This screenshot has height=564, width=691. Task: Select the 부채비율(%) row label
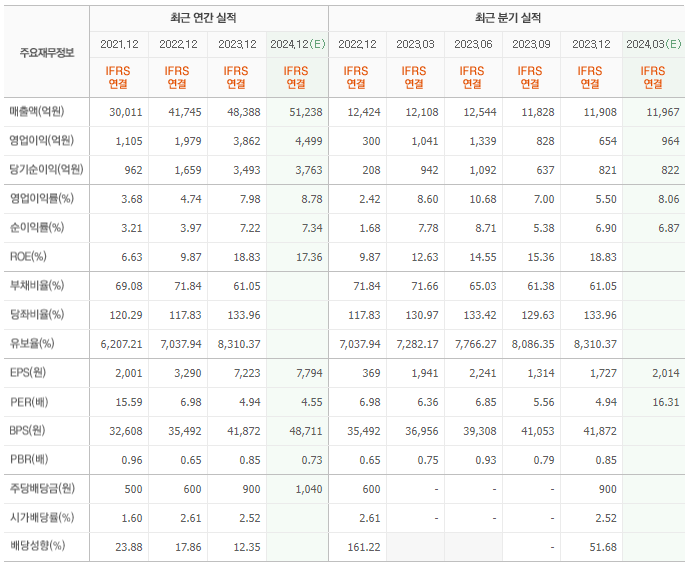[37, 286]
